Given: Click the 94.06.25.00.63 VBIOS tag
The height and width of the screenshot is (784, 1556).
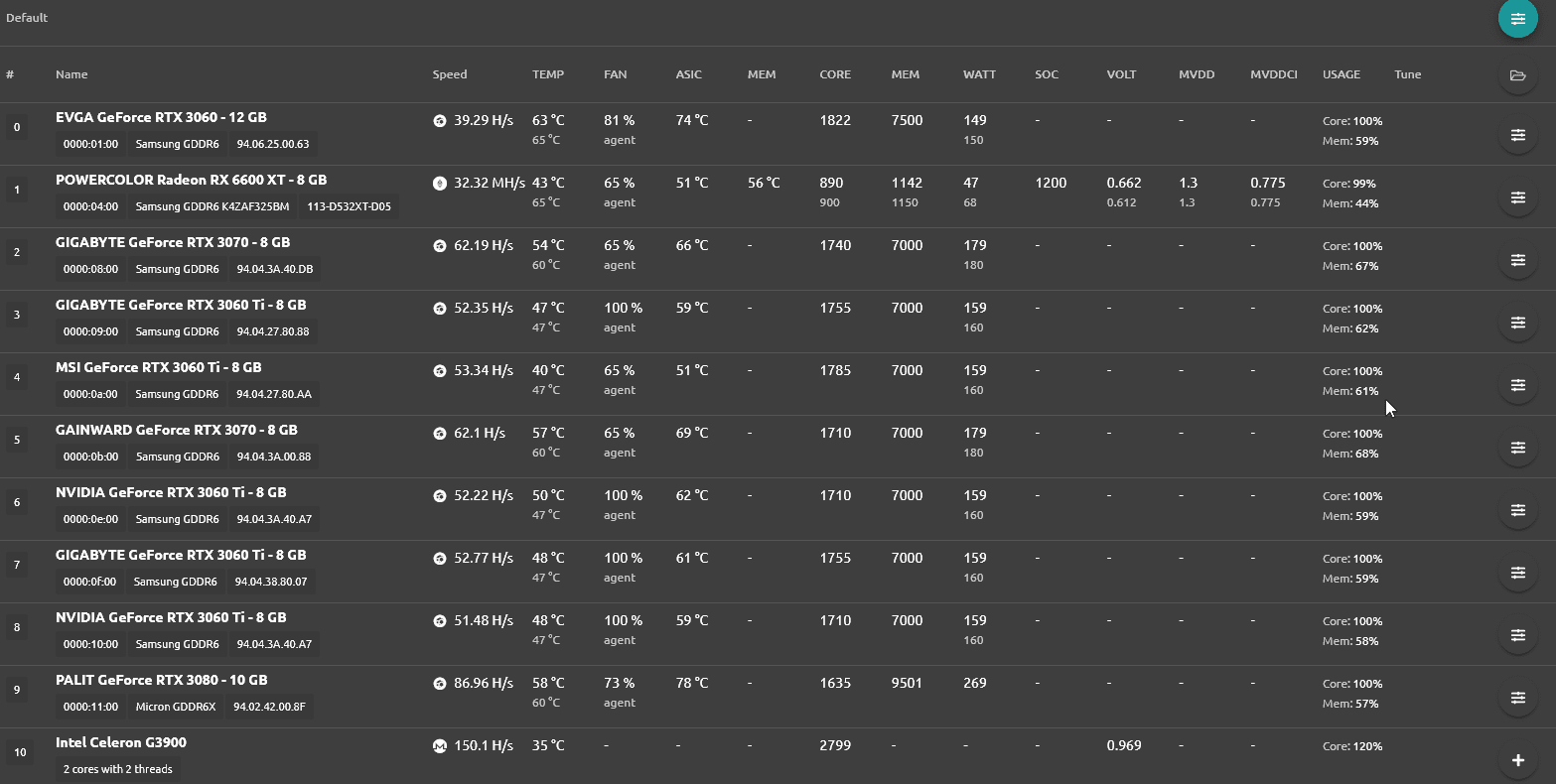Looking at the screenshot, I should point(273,144).
